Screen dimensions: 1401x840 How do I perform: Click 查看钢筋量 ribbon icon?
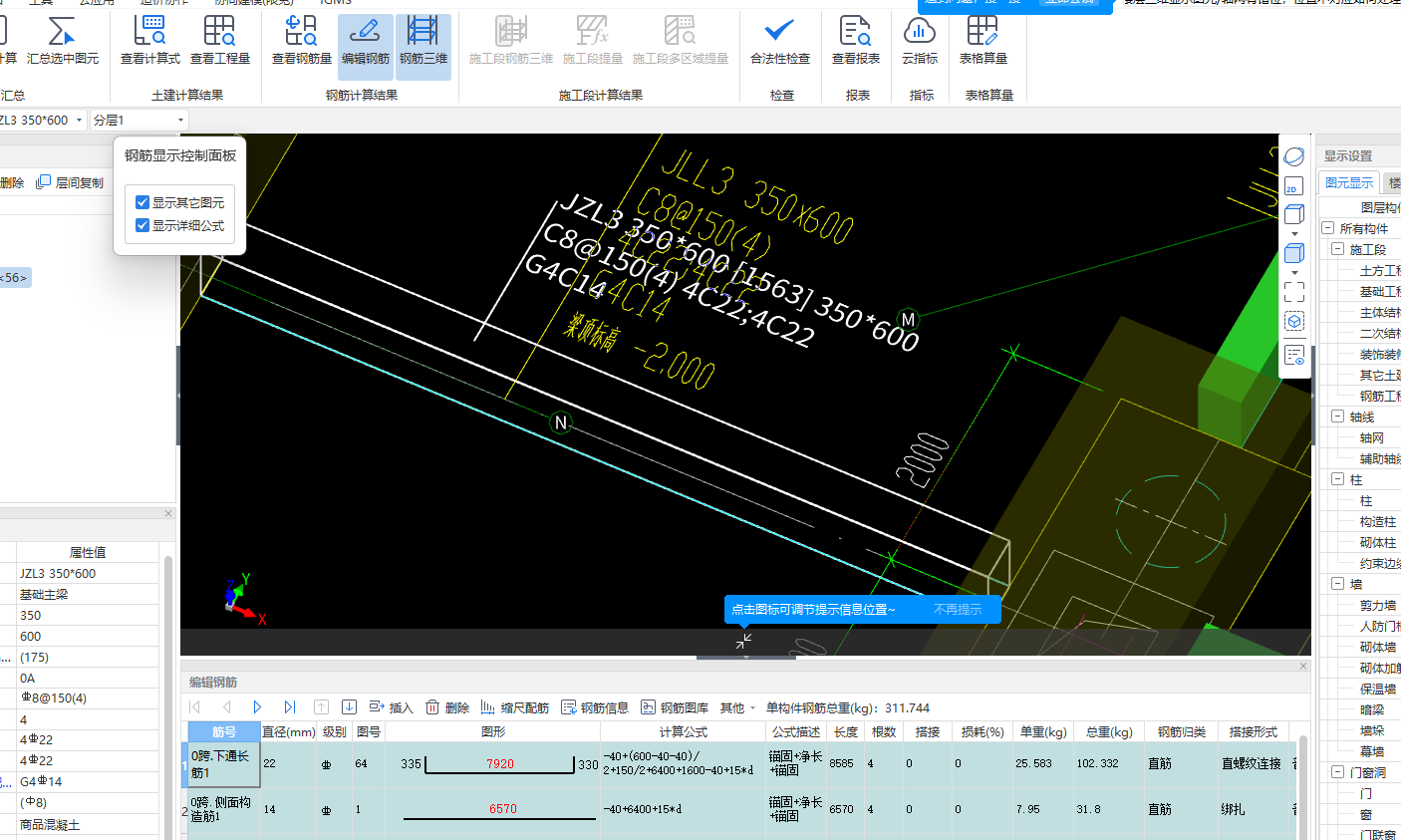tap(302, 40)
